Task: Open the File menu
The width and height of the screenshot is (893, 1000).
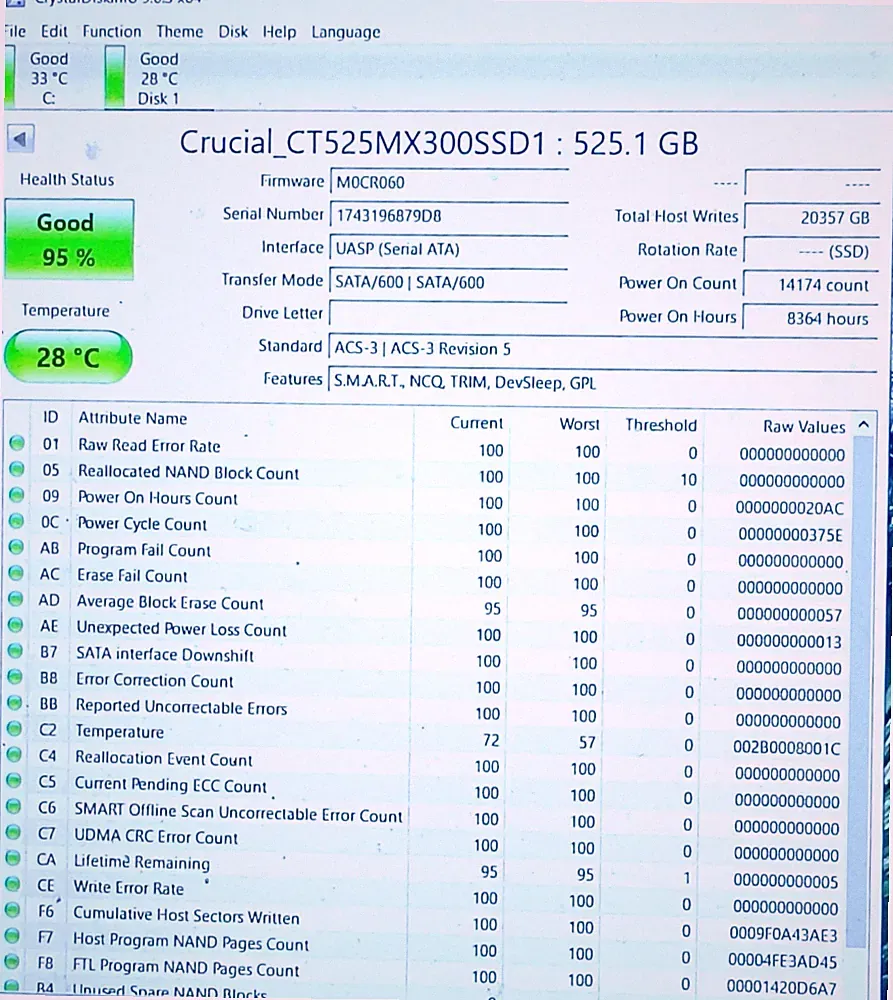Action: tap(14, 31)
